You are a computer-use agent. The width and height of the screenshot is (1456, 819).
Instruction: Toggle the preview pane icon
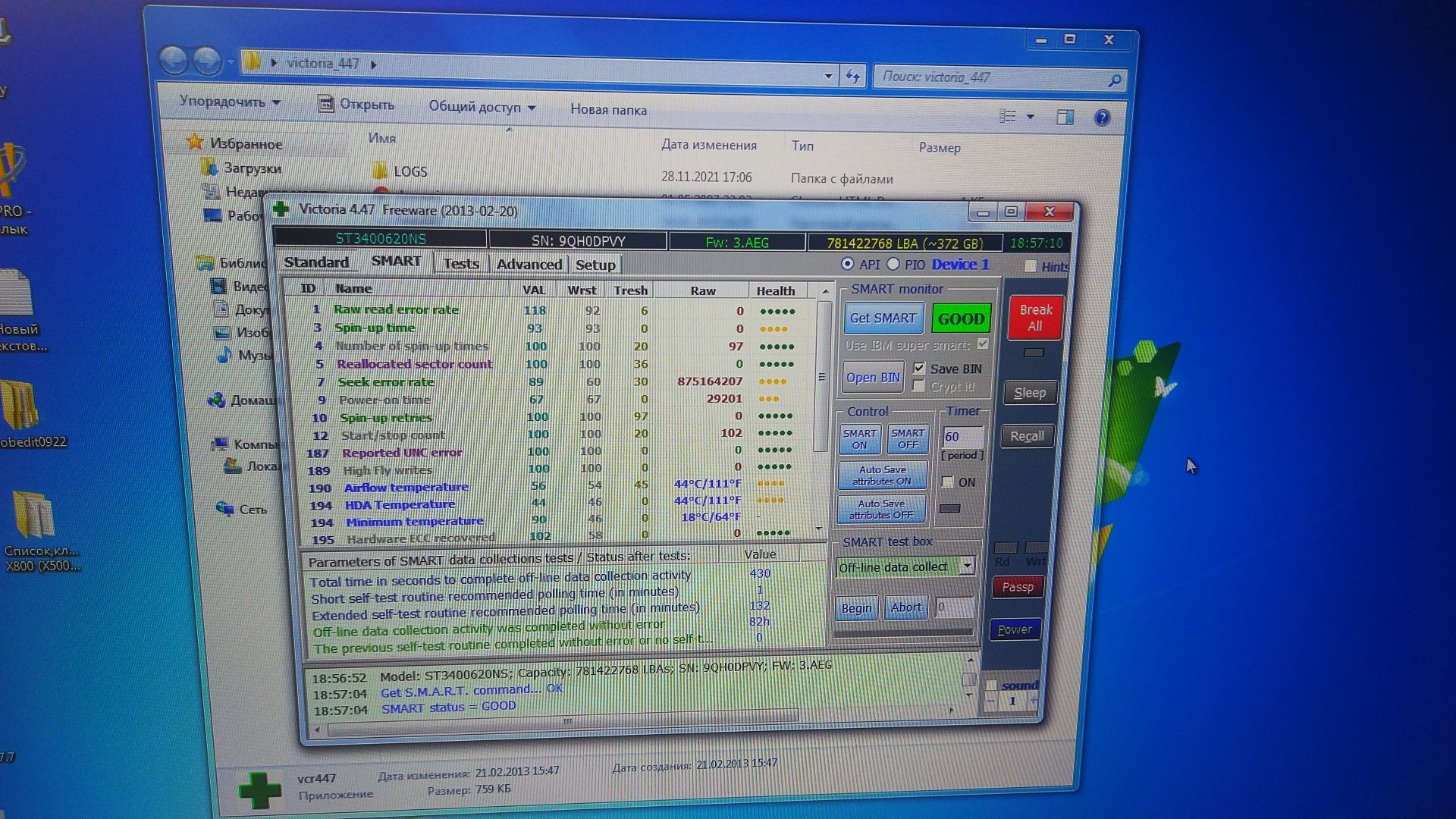(x=1065, y=117)
